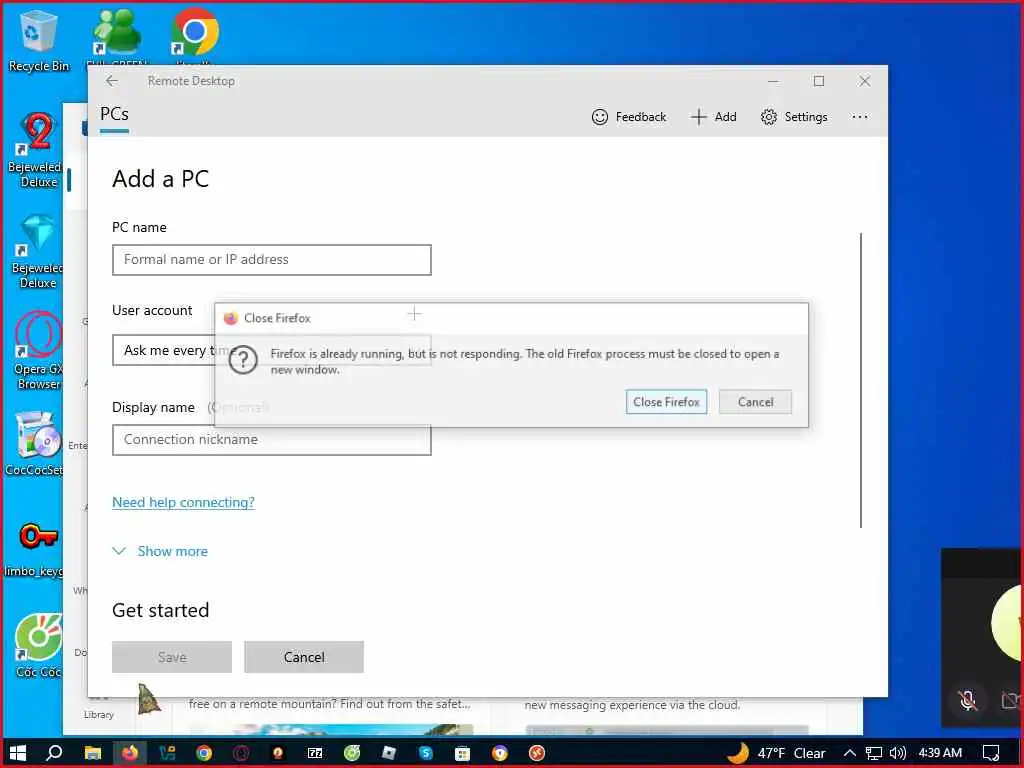
Task: Open Remote Desktop Settings gear
Action: (x=794, y=117)
